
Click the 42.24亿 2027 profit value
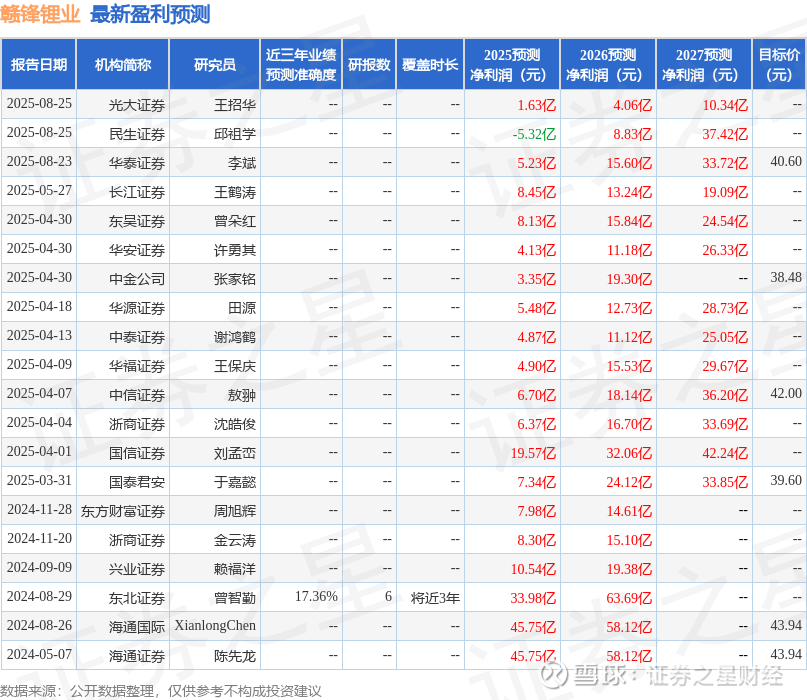pyautogui.click(x=725, y=453)
